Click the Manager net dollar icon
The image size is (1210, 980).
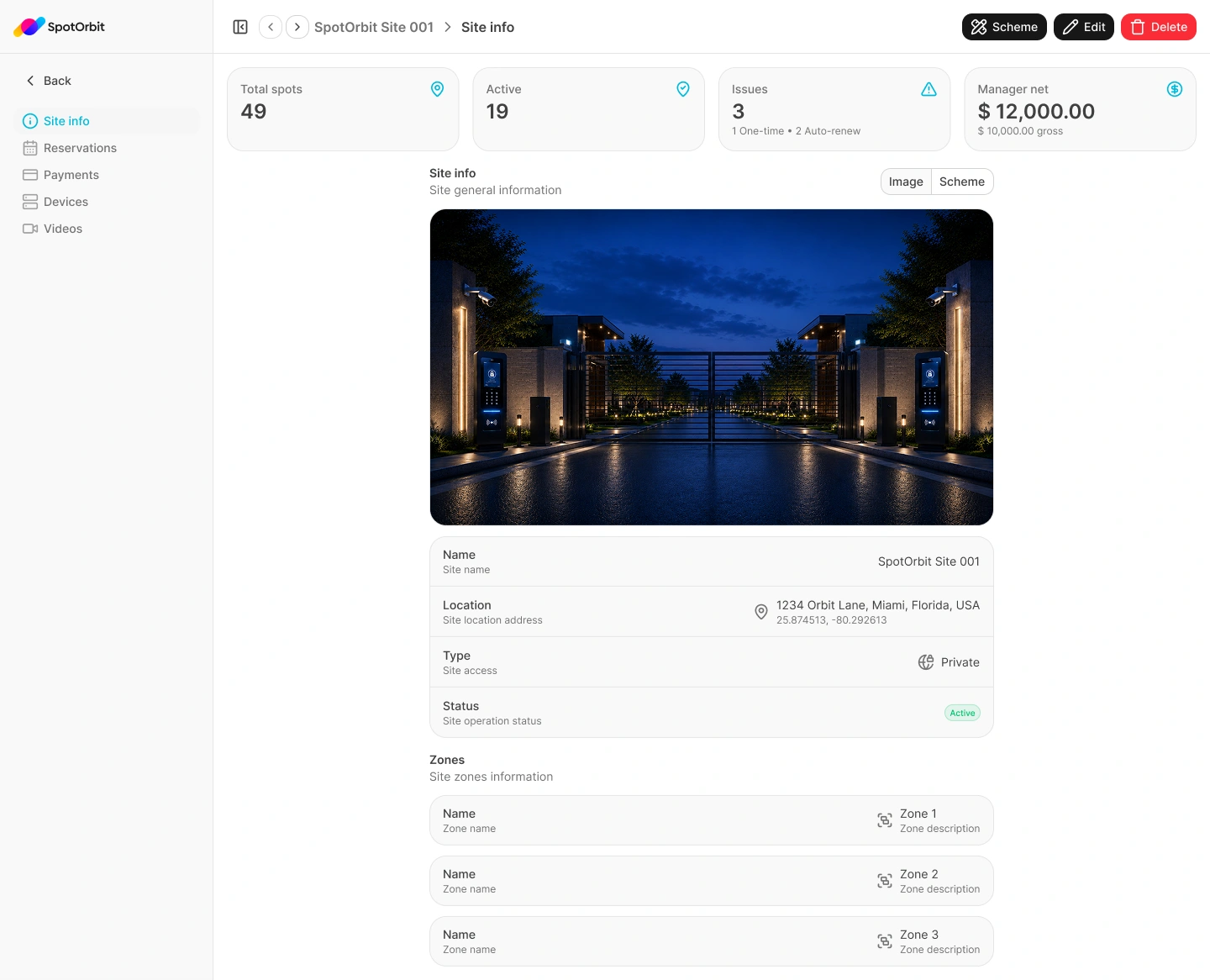point(1175,89)
